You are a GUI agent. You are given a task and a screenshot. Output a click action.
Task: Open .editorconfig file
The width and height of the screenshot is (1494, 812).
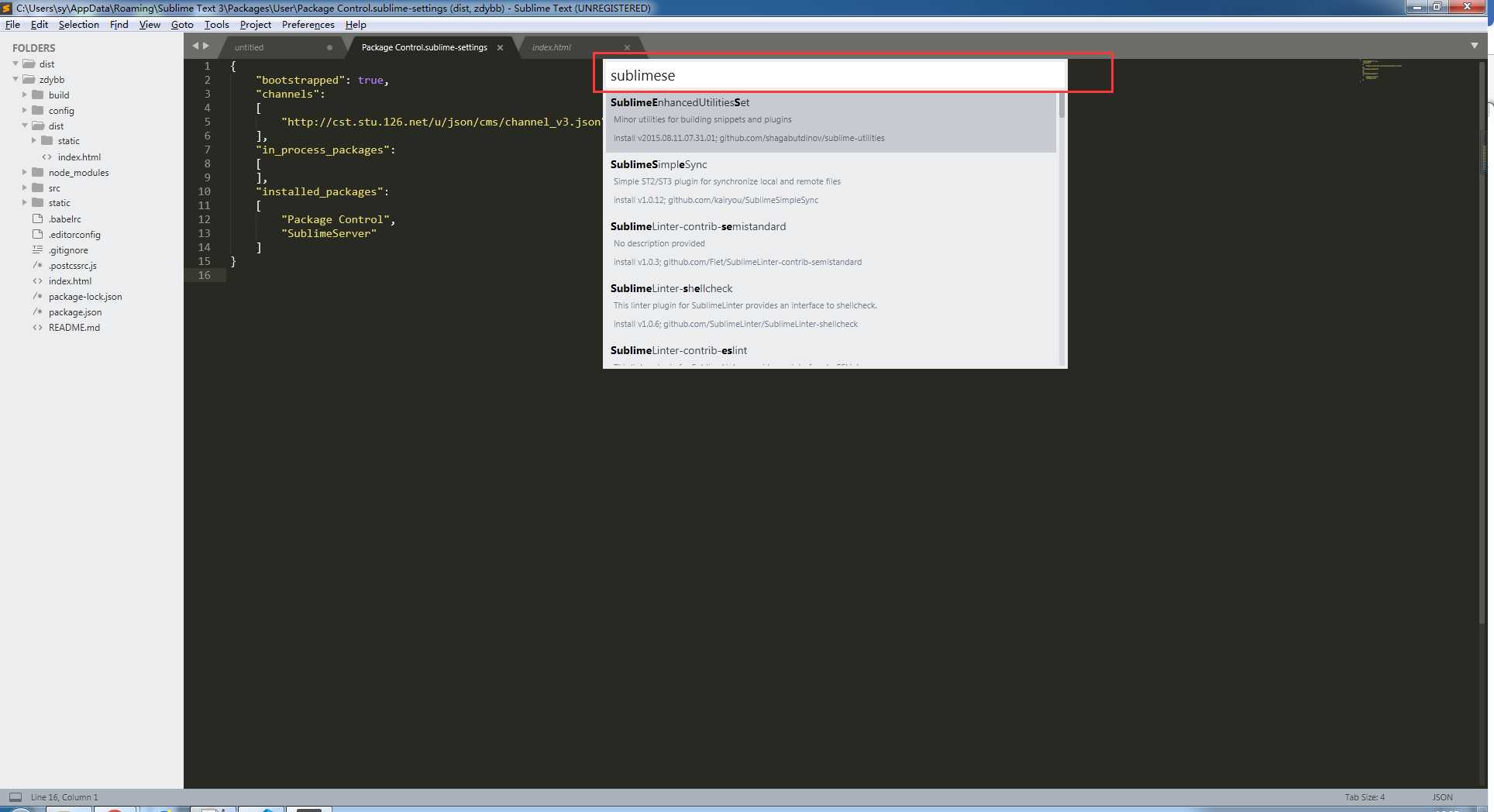point(74,234)
